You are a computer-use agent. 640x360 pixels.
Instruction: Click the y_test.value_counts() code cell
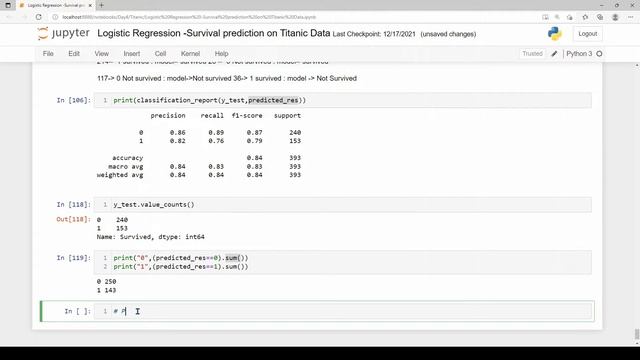click(x=342, y=204)
